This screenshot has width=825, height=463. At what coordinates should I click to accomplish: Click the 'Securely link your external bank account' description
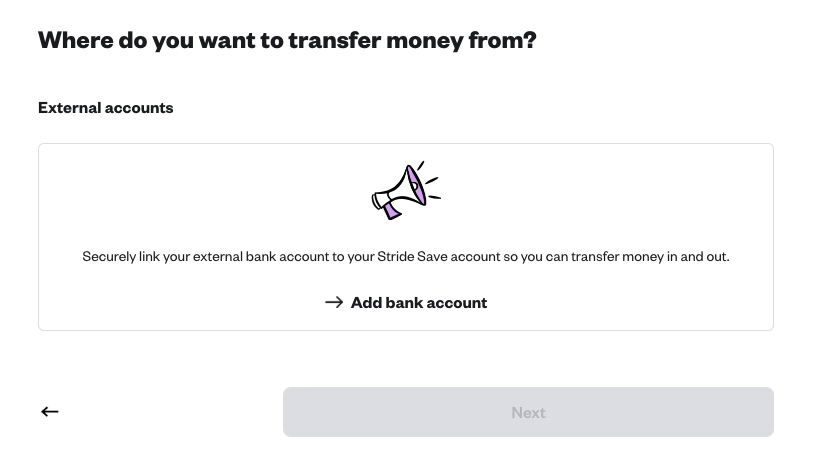click(406, 256)
